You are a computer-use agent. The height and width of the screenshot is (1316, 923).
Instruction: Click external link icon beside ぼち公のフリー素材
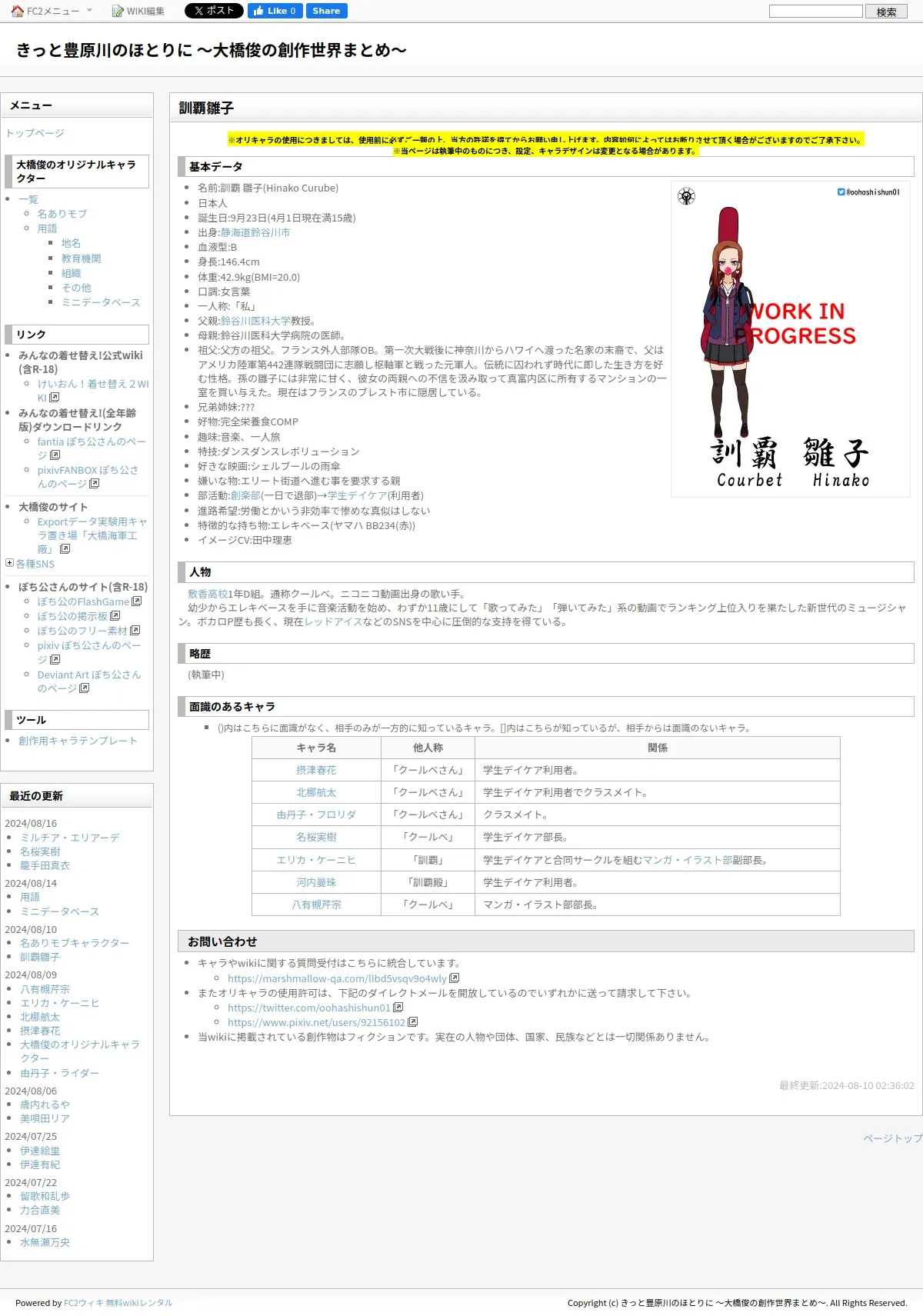(x=135, y=631)
